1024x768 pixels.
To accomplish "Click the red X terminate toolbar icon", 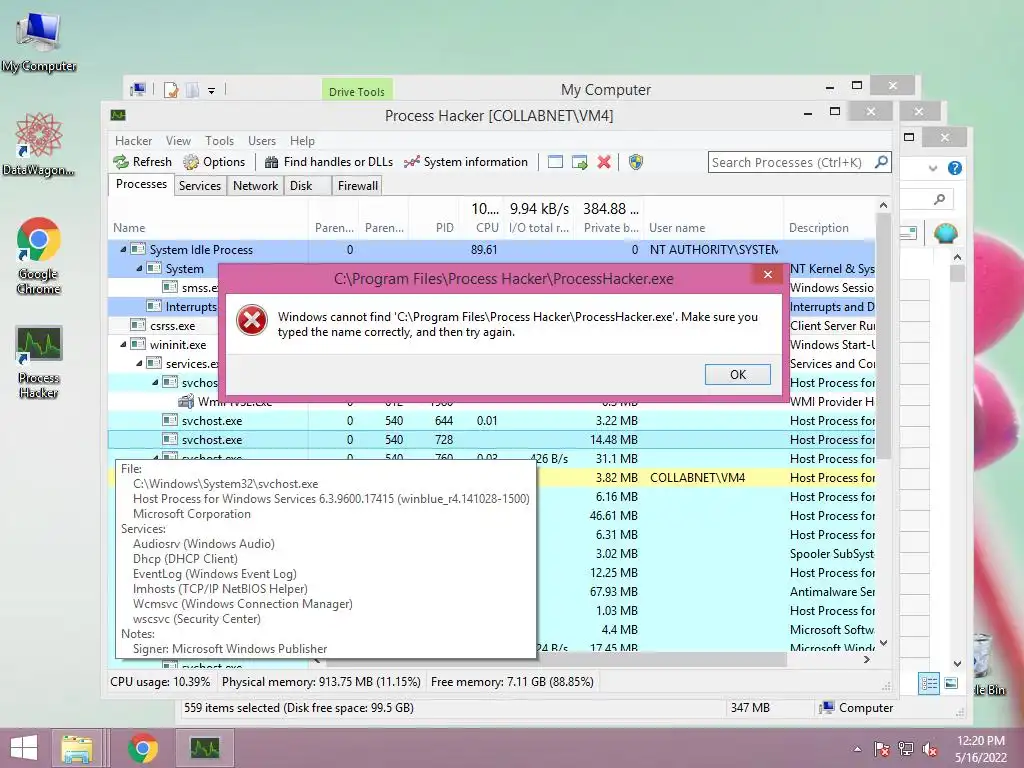I will click(604, 162).
